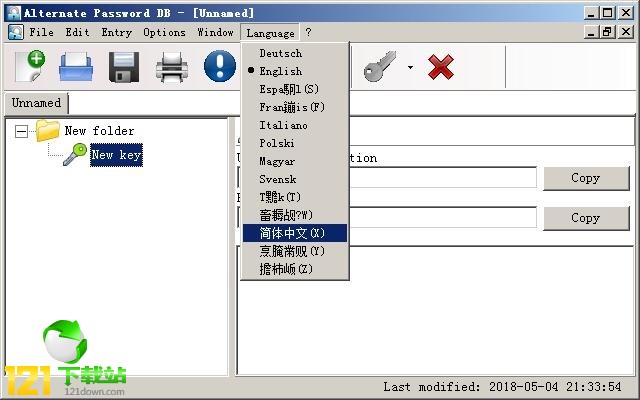
Task: Select the New key tree entry
Action: (116, 155)
